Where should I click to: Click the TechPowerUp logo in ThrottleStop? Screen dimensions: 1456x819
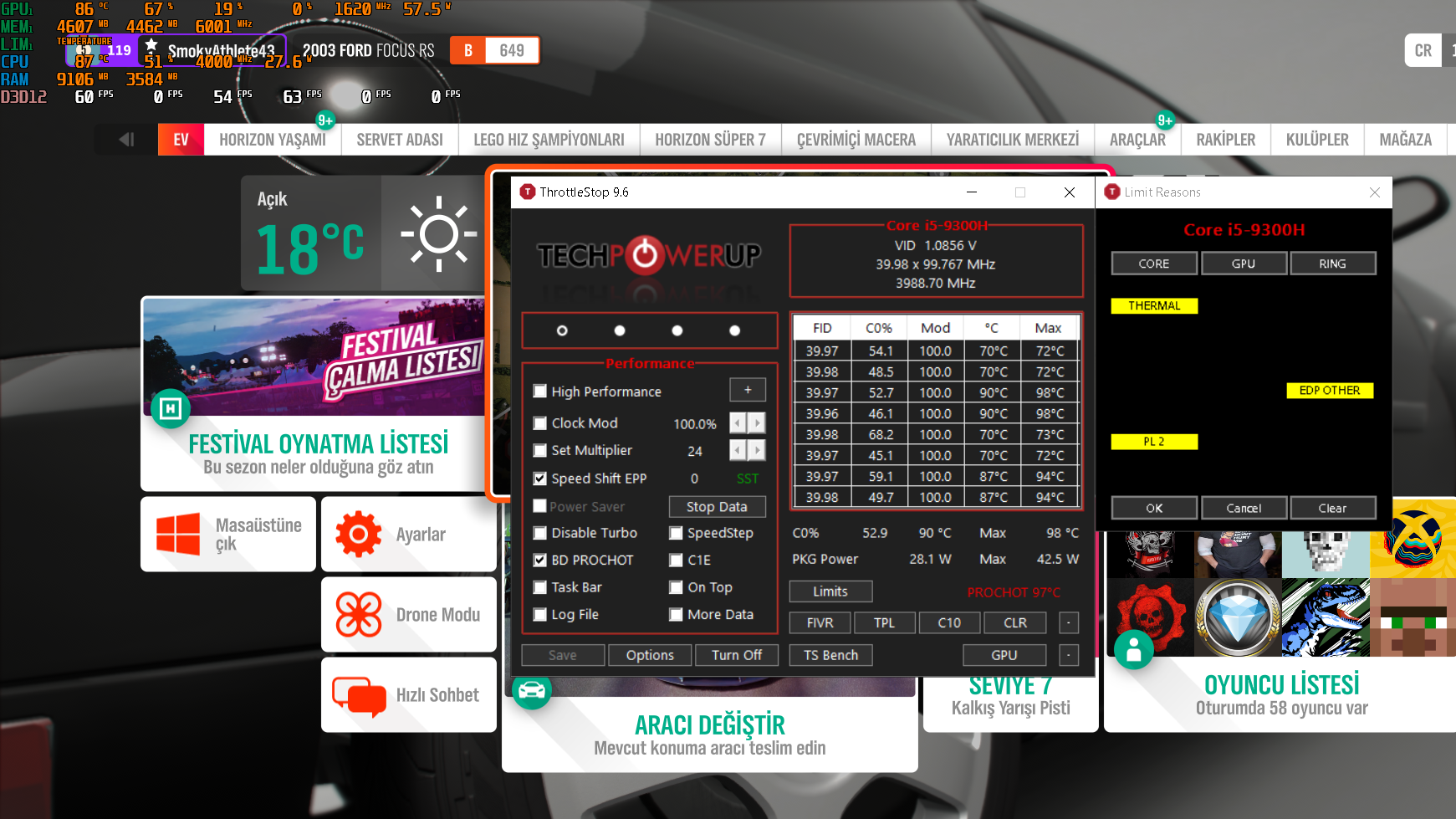[x=649, y=255]
